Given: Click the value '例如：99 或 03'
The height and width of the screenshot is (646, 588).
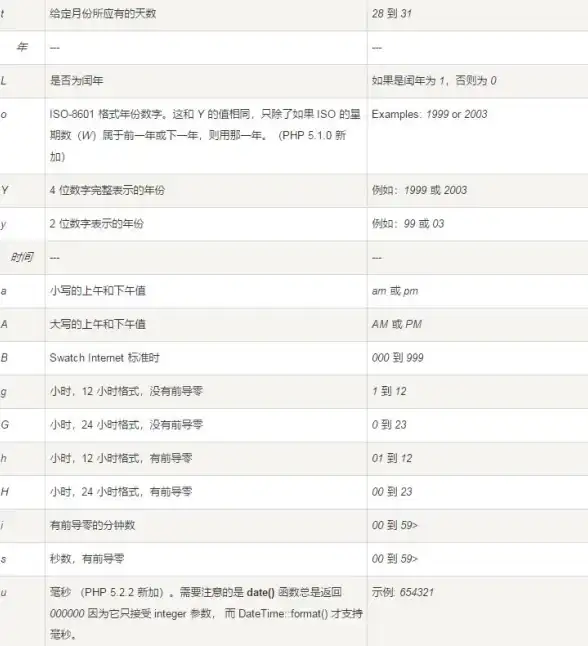Looking at the screenshot, I should pos(408,224).
